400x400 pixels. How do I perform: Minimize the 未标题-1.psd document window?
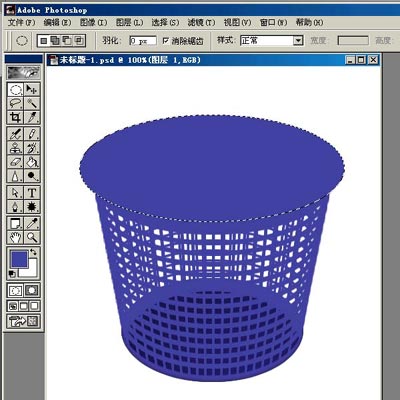(x=350, y=60)
